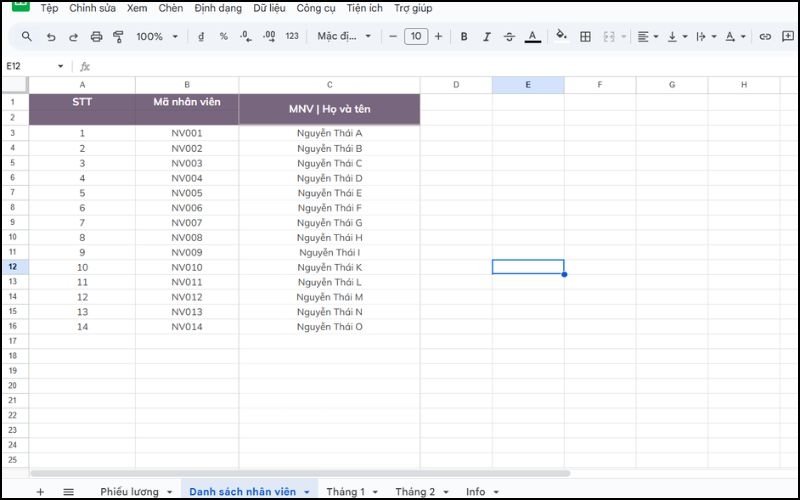Click the Print icon
The width and height of the screenshot is (800, 500).
point(96,37)
